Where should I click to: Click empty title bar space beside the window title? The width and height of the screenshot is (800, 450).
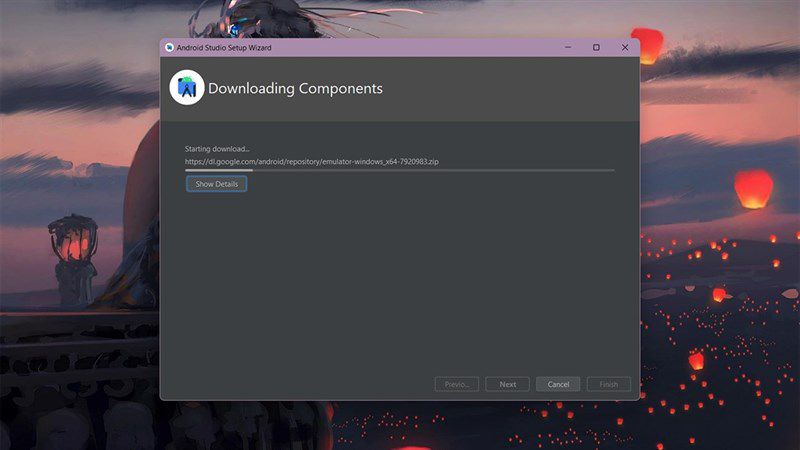click(x=408, y=47)
